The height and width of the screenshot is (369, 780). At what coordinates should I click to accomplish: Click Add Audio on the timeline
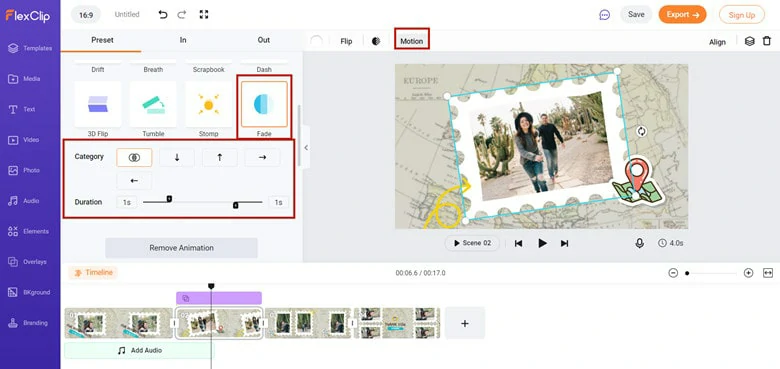pyautogui.click(x=139, y=351)
